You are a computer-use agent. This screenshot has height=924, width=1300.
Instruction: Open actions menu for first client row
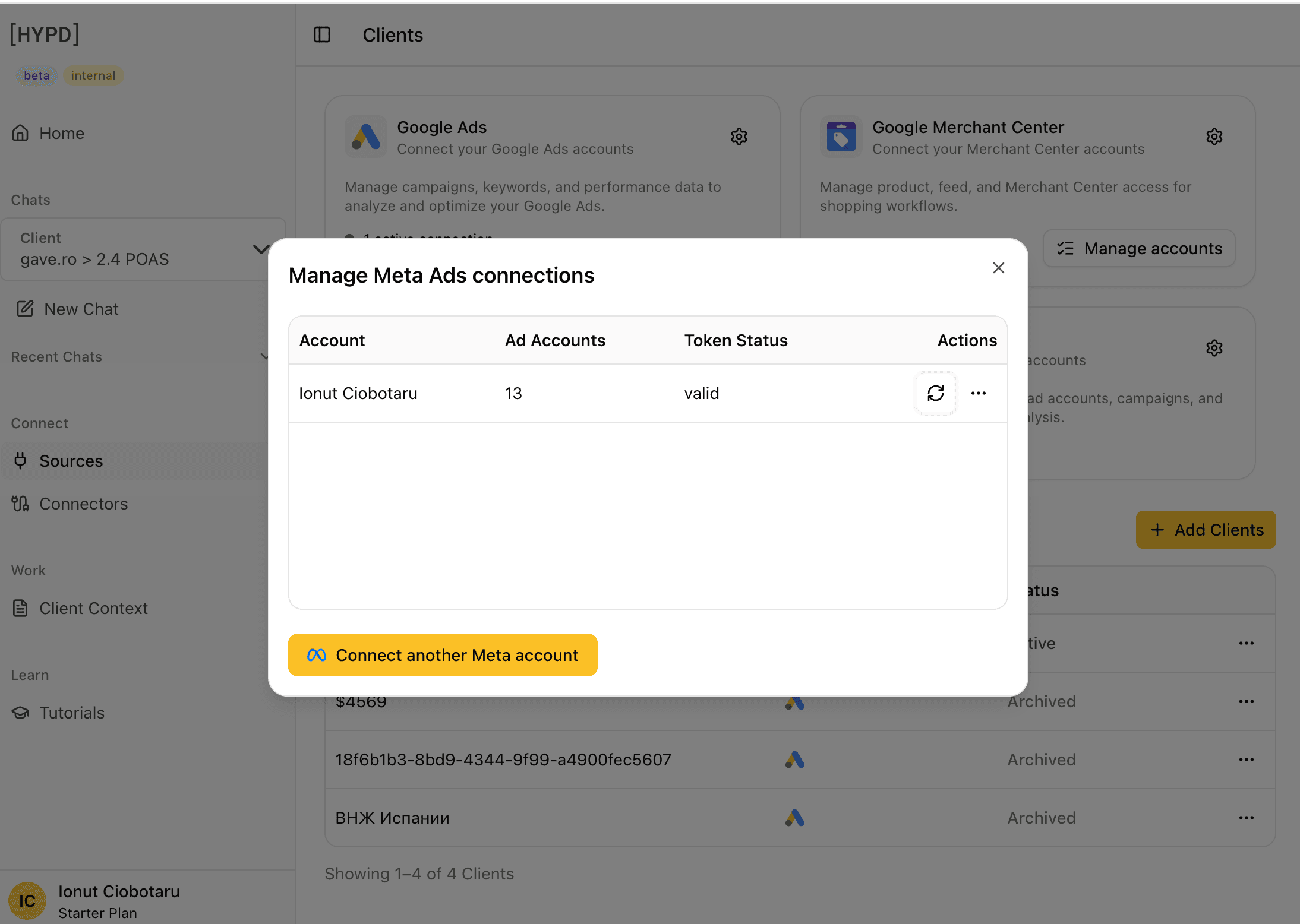[x=1247, y=643]
